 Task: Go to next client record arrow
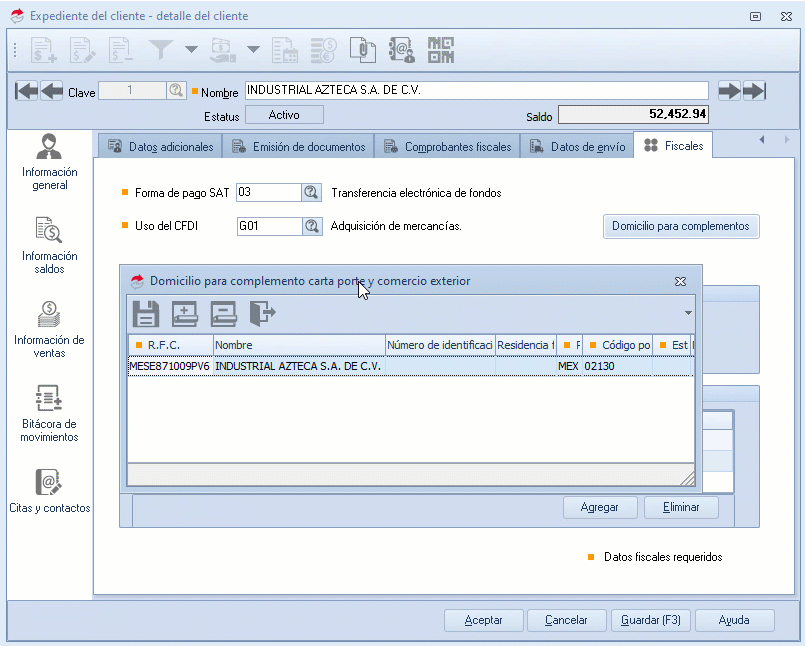coord(729,91)
